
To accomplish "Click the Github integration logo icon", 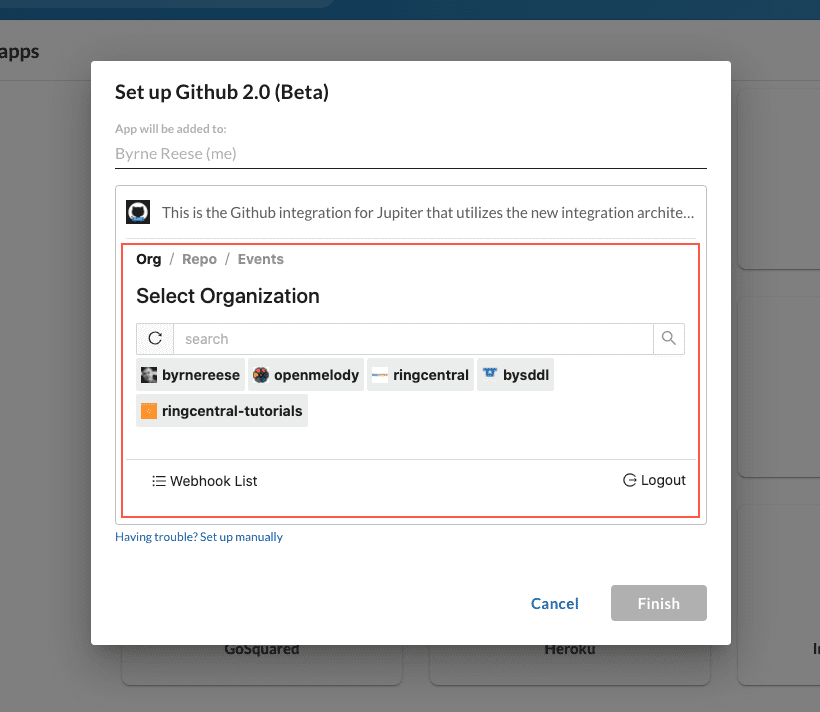I will [138, 212].
